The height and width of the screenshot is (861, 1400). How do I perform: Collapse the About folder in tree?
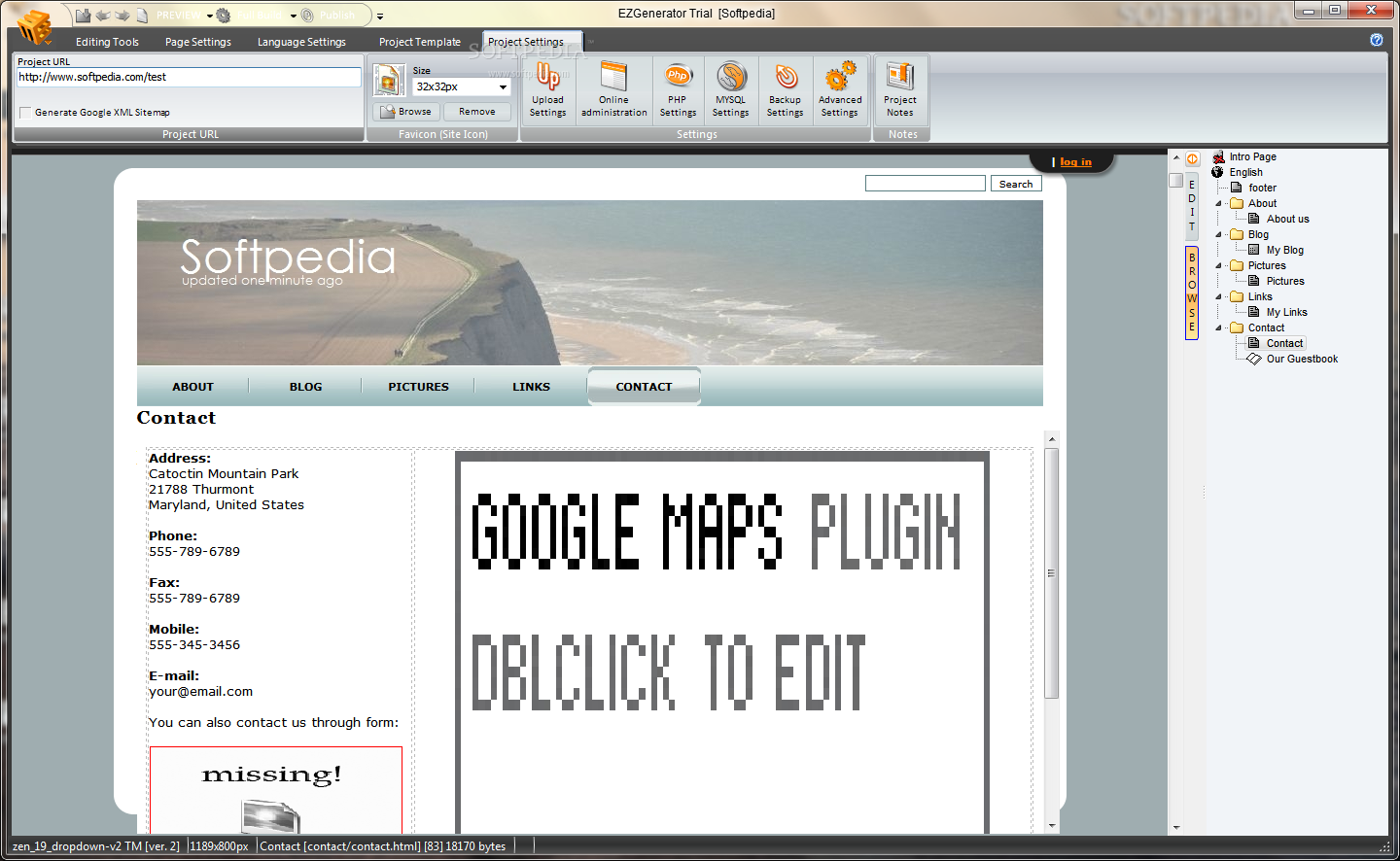point(1219,204)
